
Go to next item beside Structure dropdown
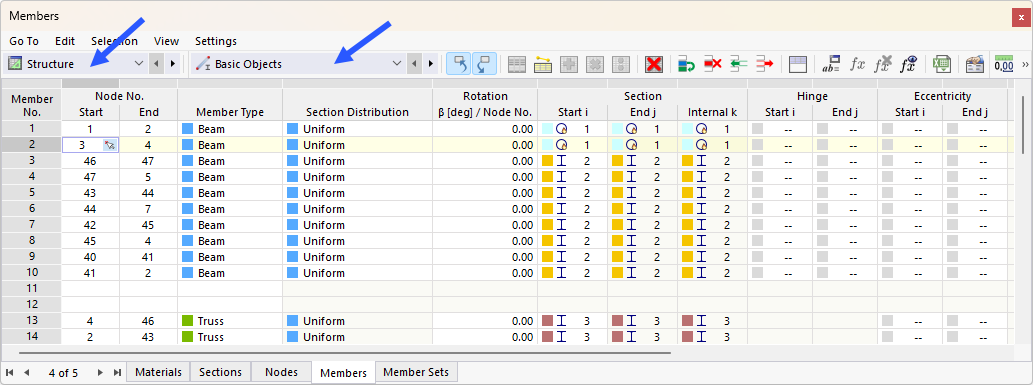pyautogui.click(x=173, y=64)
